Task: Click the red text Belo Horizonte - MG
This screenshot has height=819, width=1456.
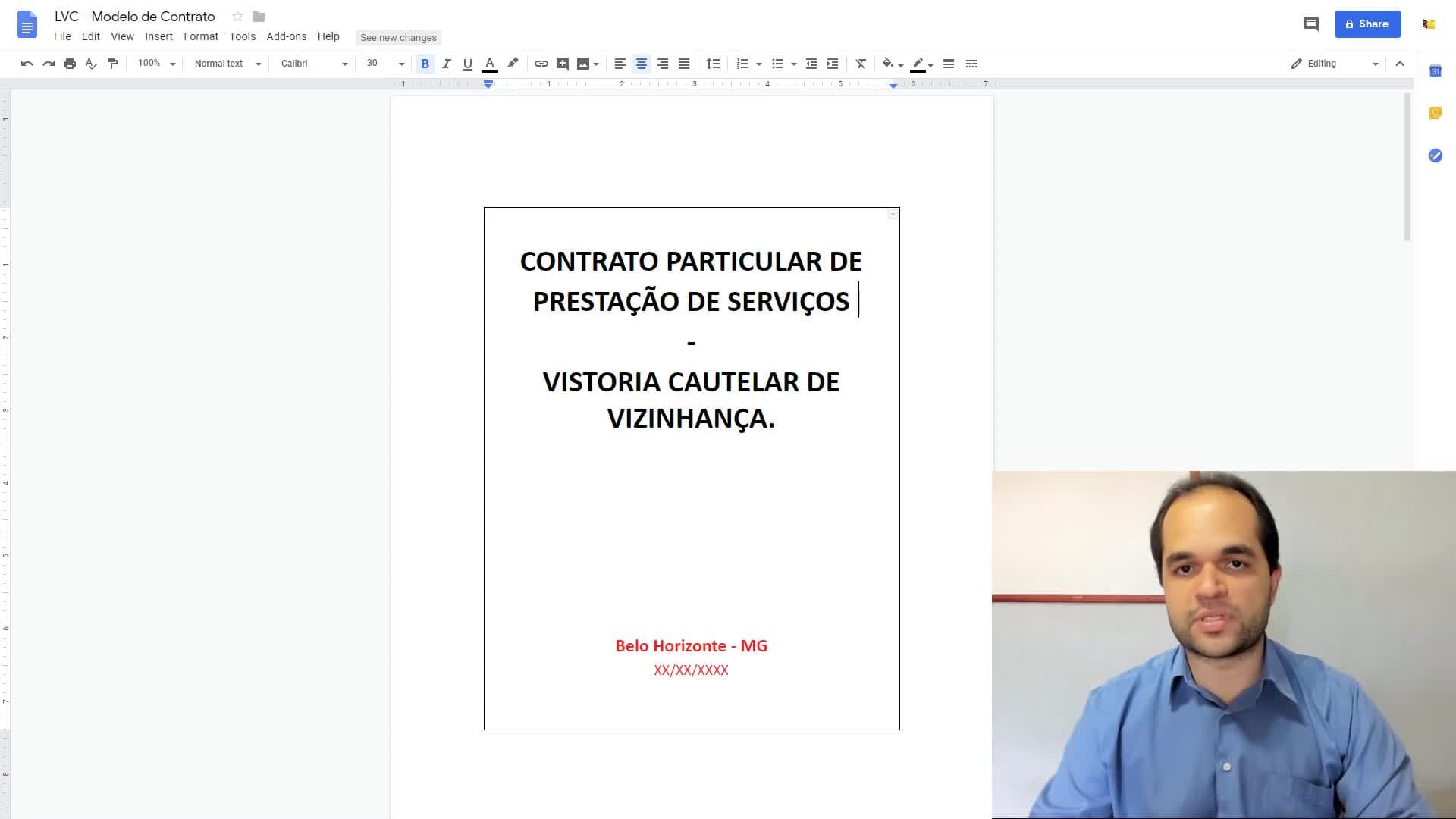Action: tap(691, 646)
